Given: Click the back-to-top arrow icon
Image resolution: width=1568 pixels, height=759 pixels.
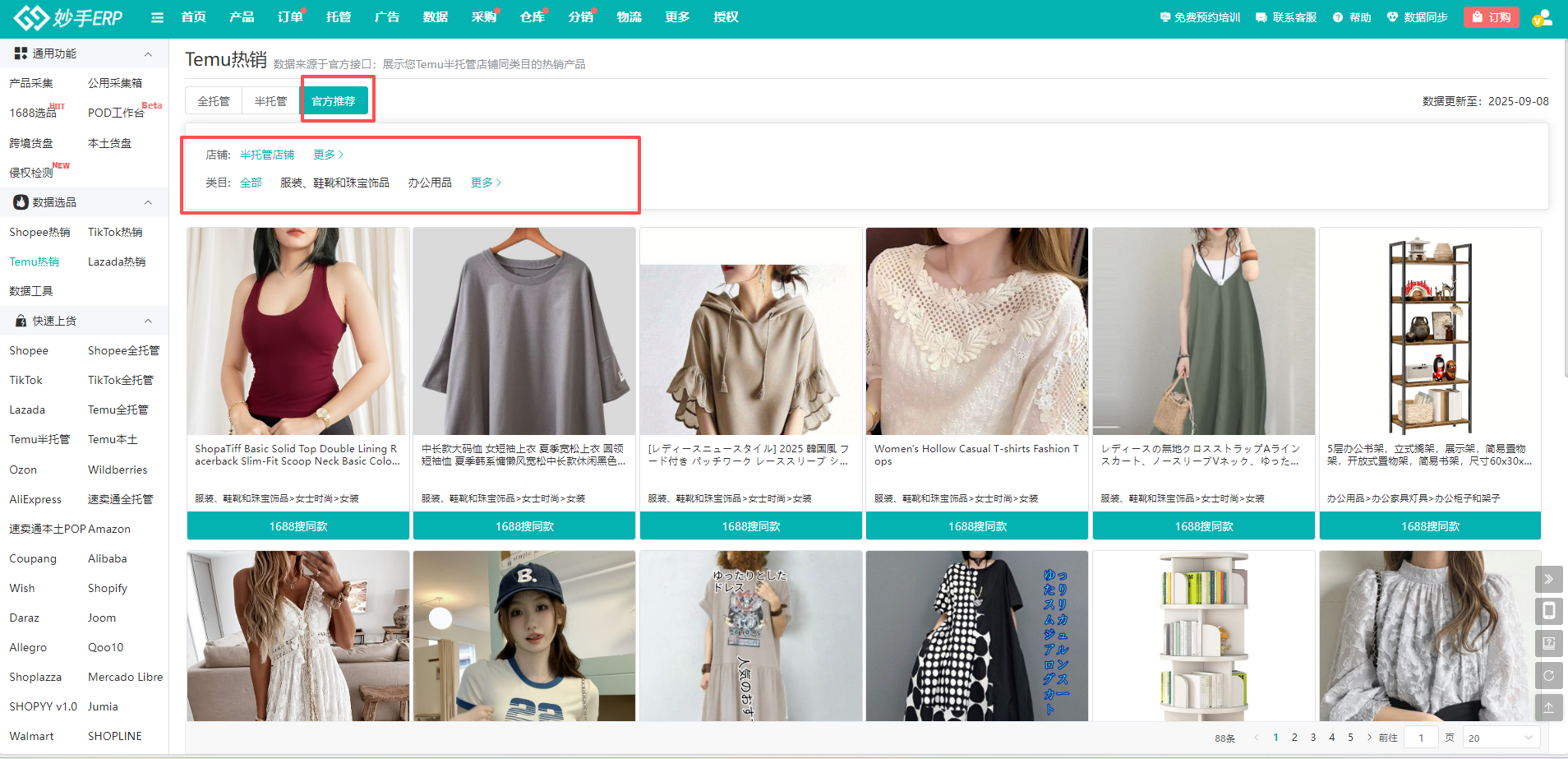Looking at the screenshot, I should coord(1548,707).
